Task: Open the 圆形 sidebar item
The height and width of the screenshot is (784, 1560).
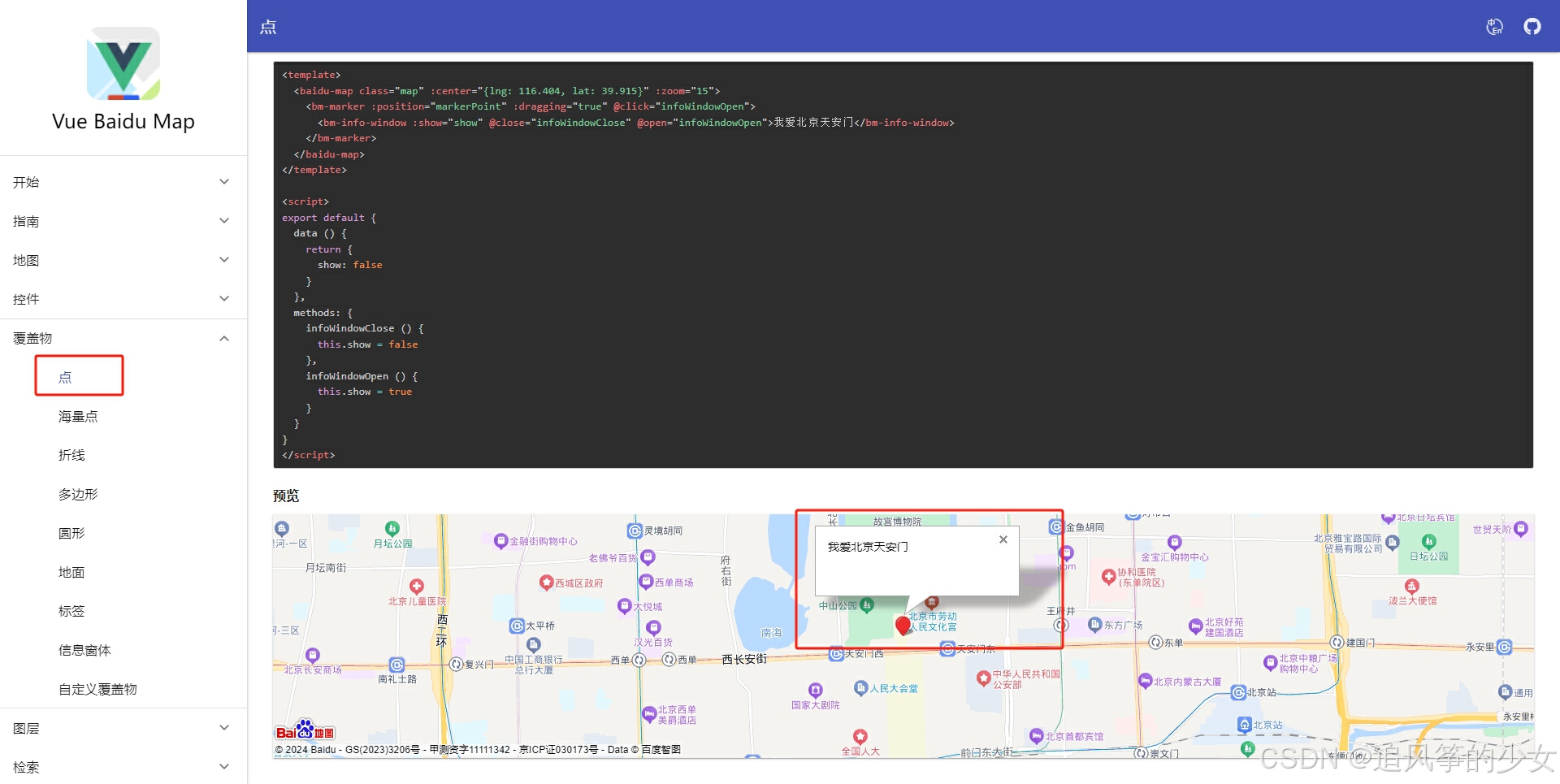Action: pyautogui.click(x=71, y=533)
